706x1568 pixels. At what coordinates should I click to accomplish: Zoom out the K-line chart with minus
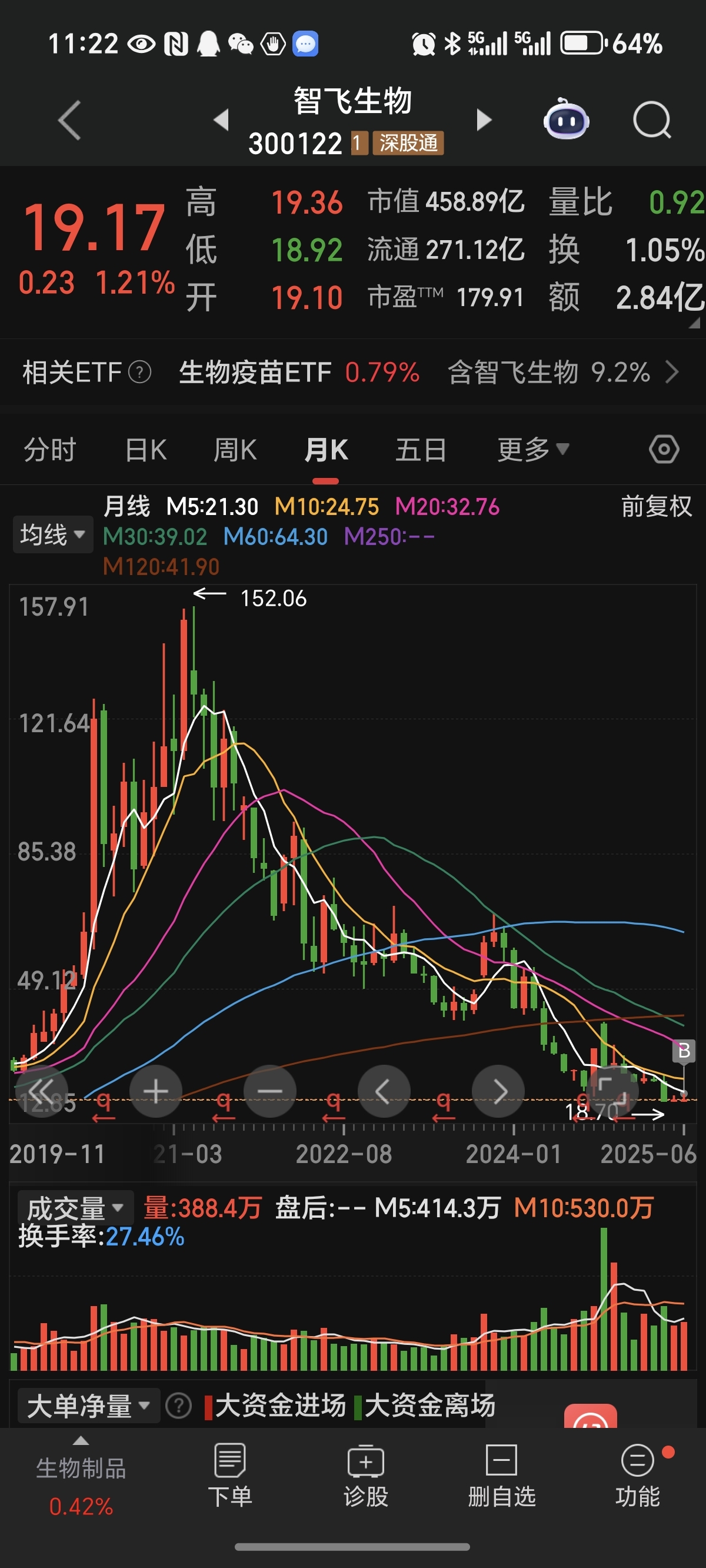tap(269, 1091)
